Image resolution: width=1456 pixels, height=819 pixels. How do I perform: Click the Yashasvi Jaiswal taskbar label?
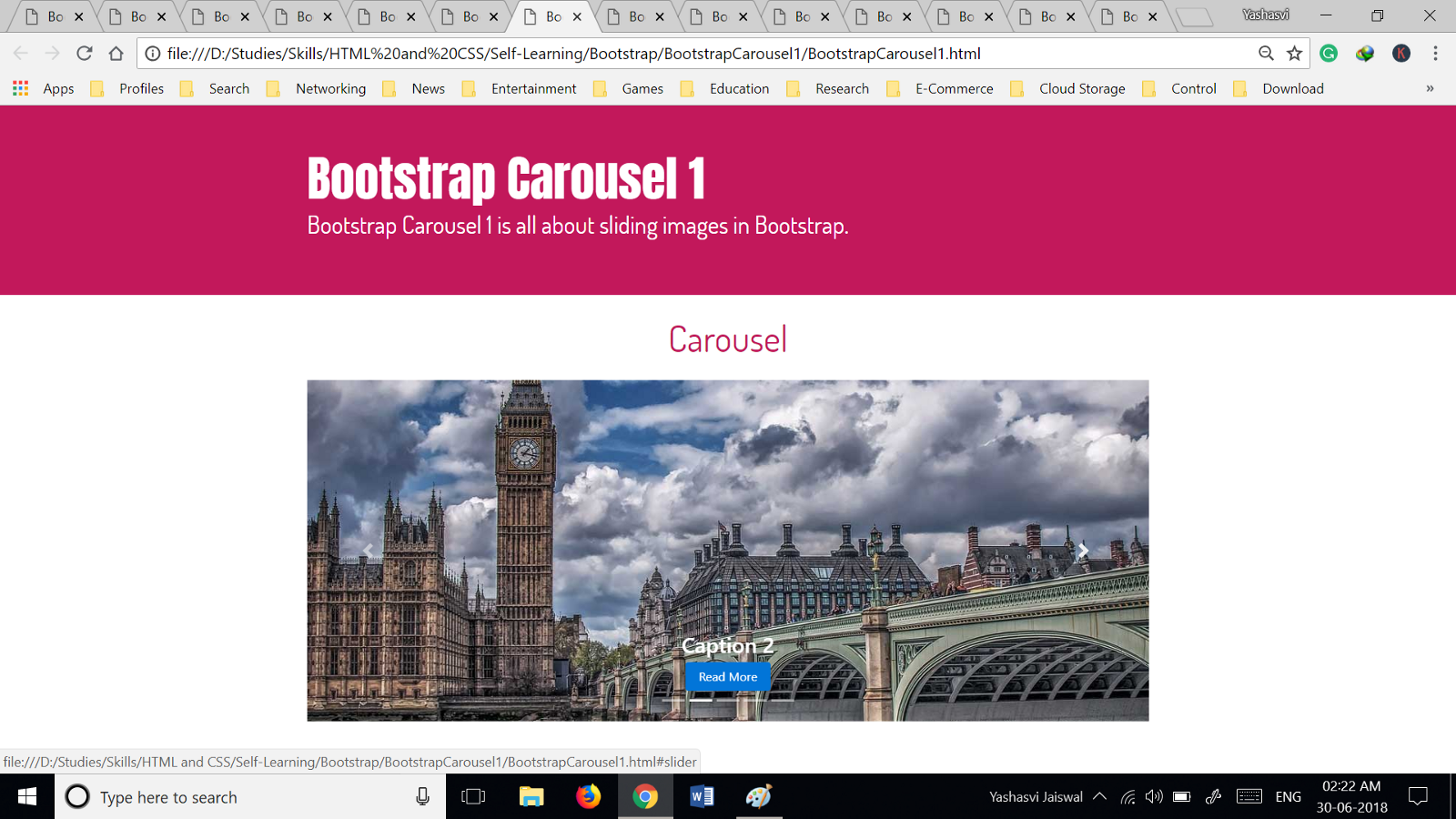(x=1036, y=797)
